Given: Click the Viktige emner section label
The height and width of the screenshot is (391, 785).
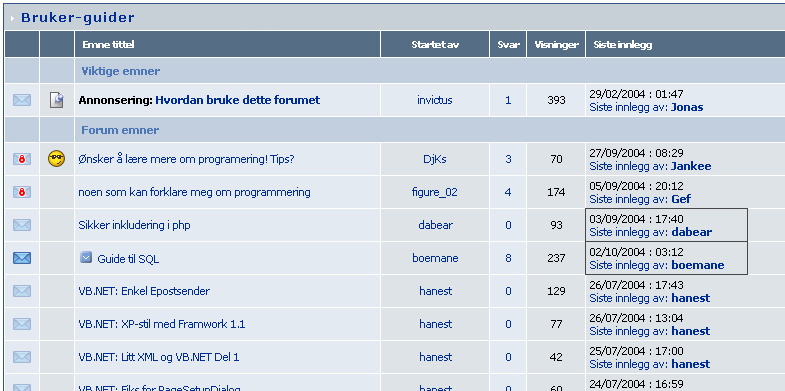Looking at the screenshot, I should (121, 71).
